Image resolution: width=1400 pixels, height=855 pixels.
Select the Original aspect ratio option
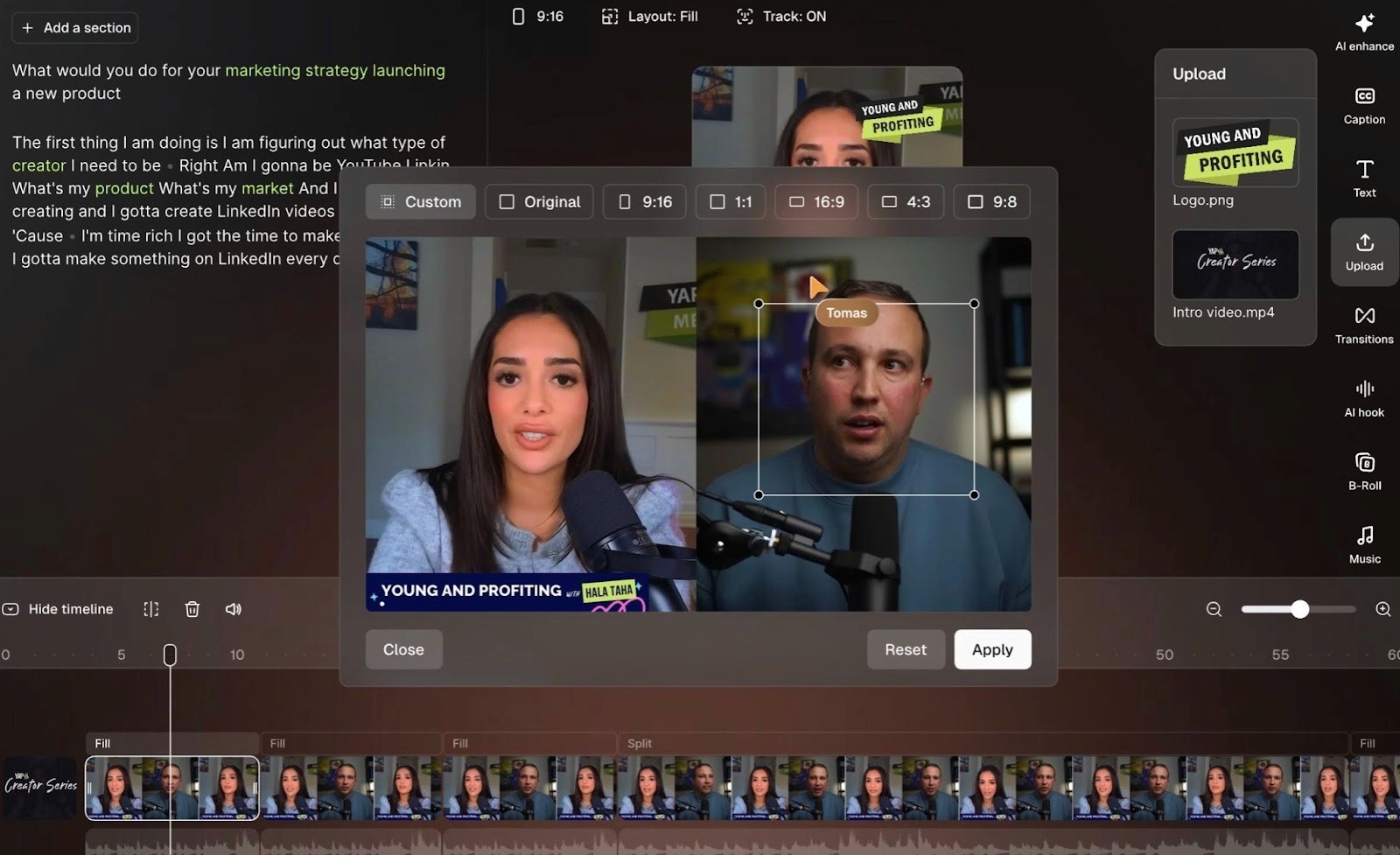539,201
